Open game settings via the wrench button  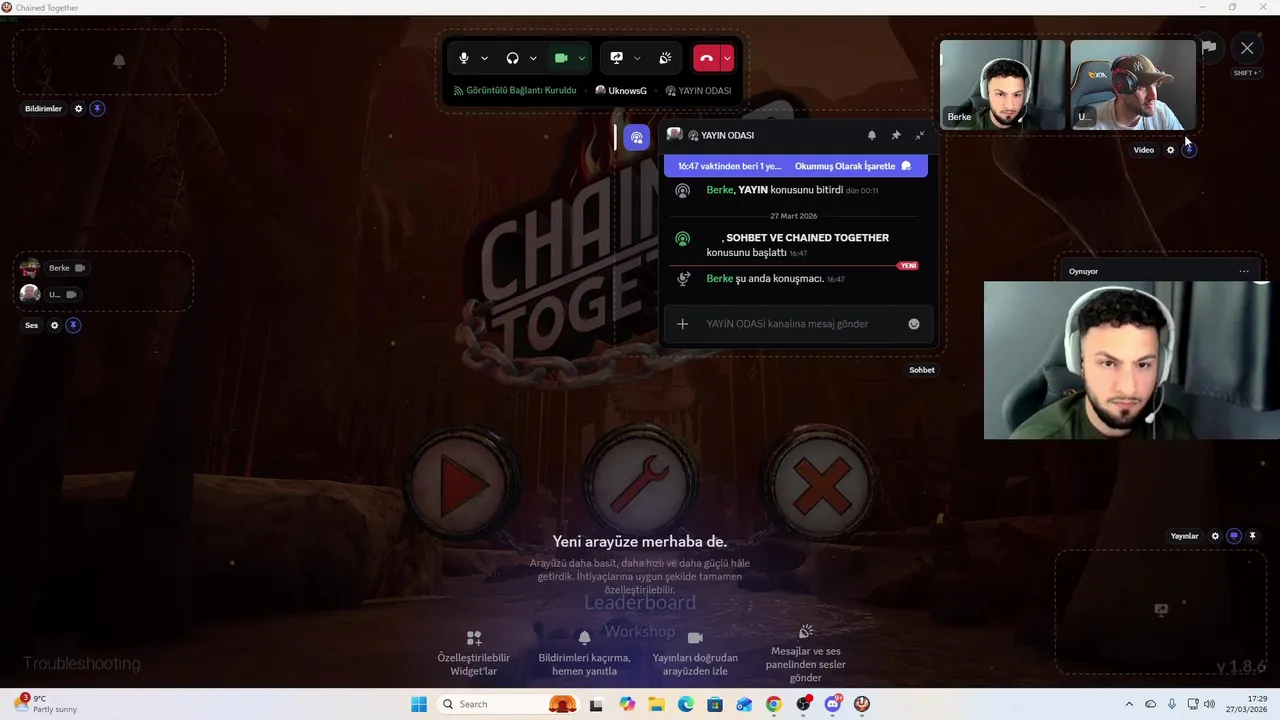tap(640, 484)
